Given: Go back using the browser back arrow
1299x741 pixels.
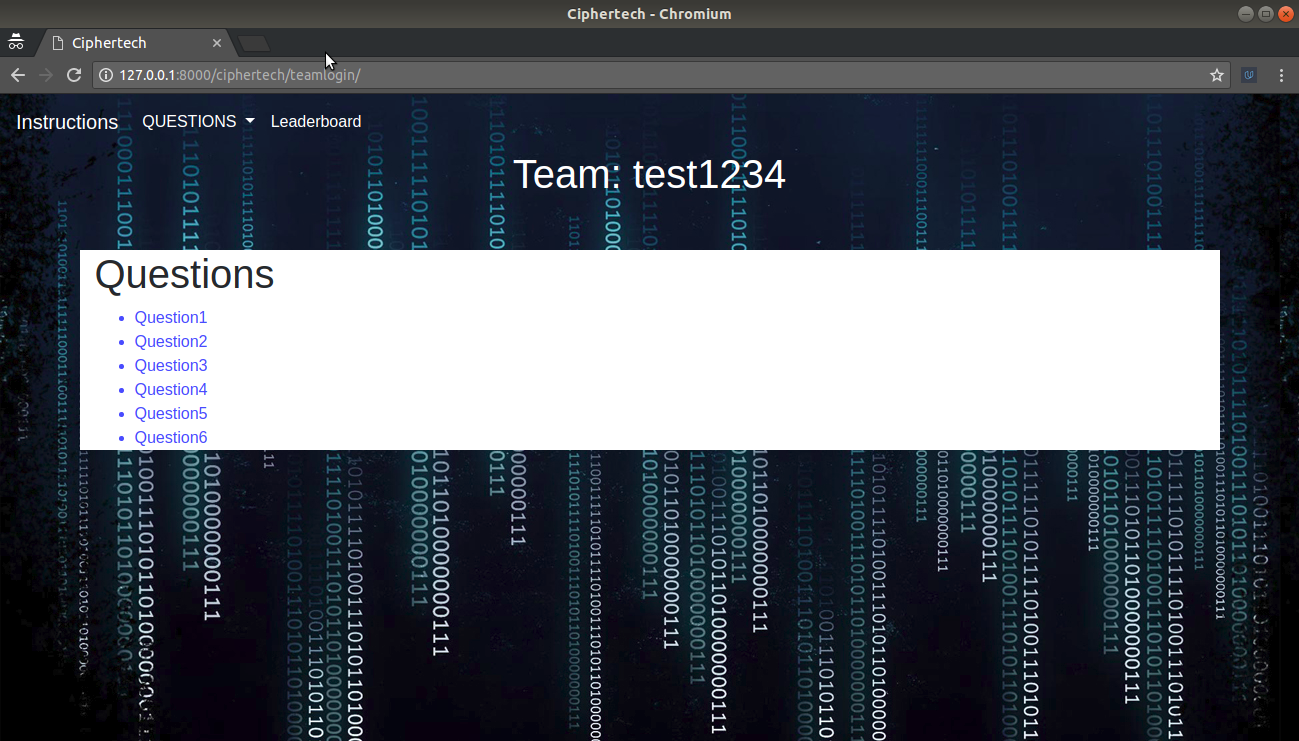Looking at the screenshot, I should coord(18,75).
